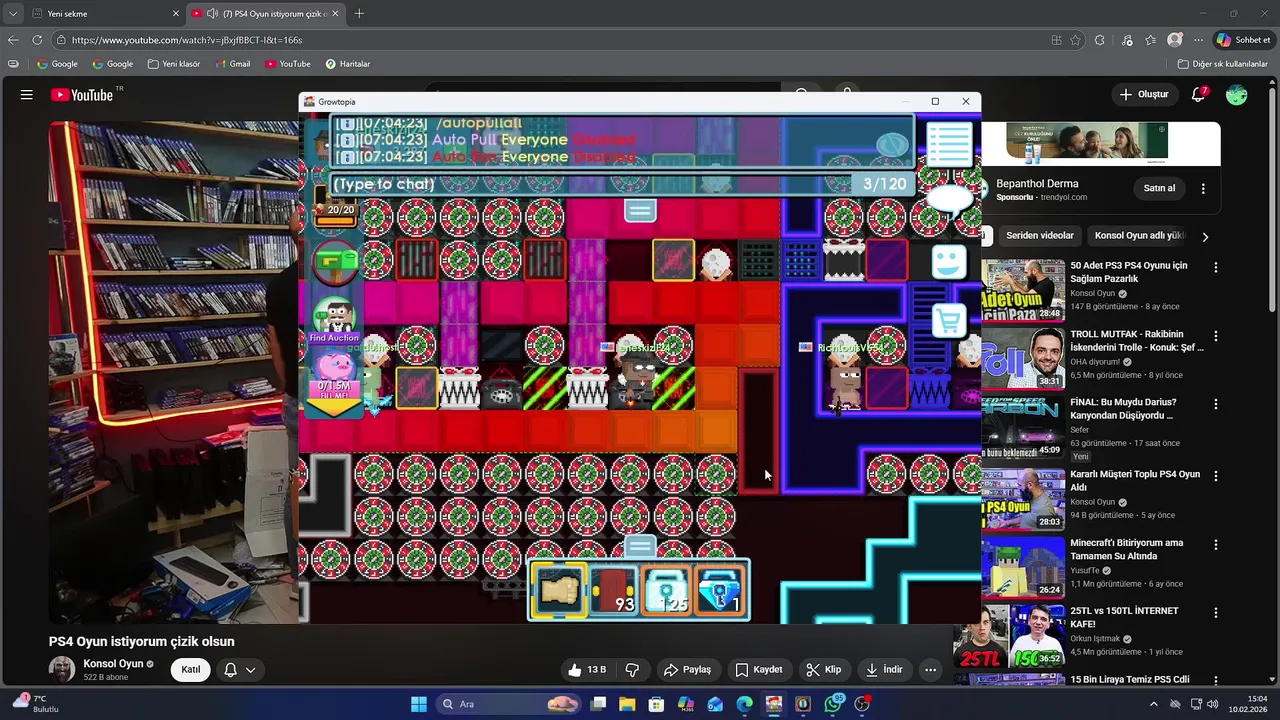
Task: Select the red door item showing 93
Action: click(x=613, y=591)
